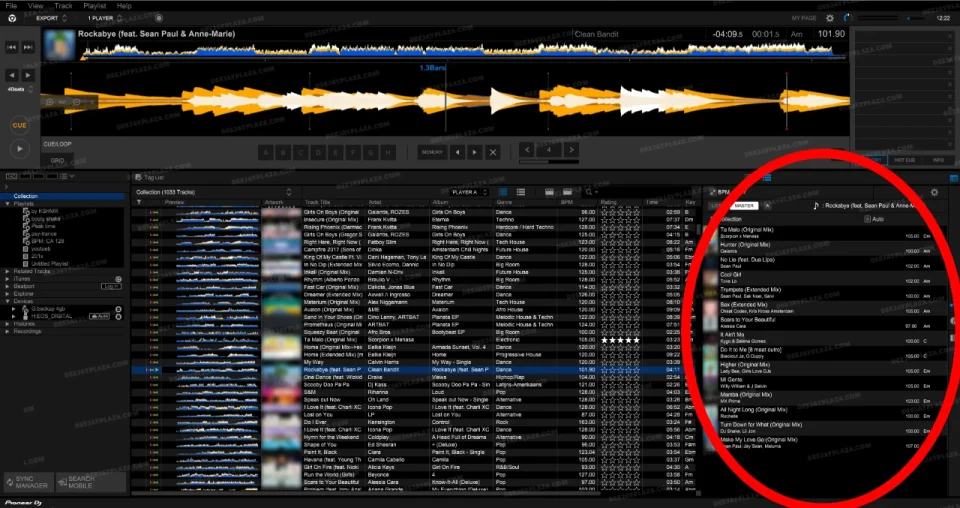Image resolution: width=960 pixels, height=508 pixels.
Task: Go to the next memory cue
Action: pos(474,152)
